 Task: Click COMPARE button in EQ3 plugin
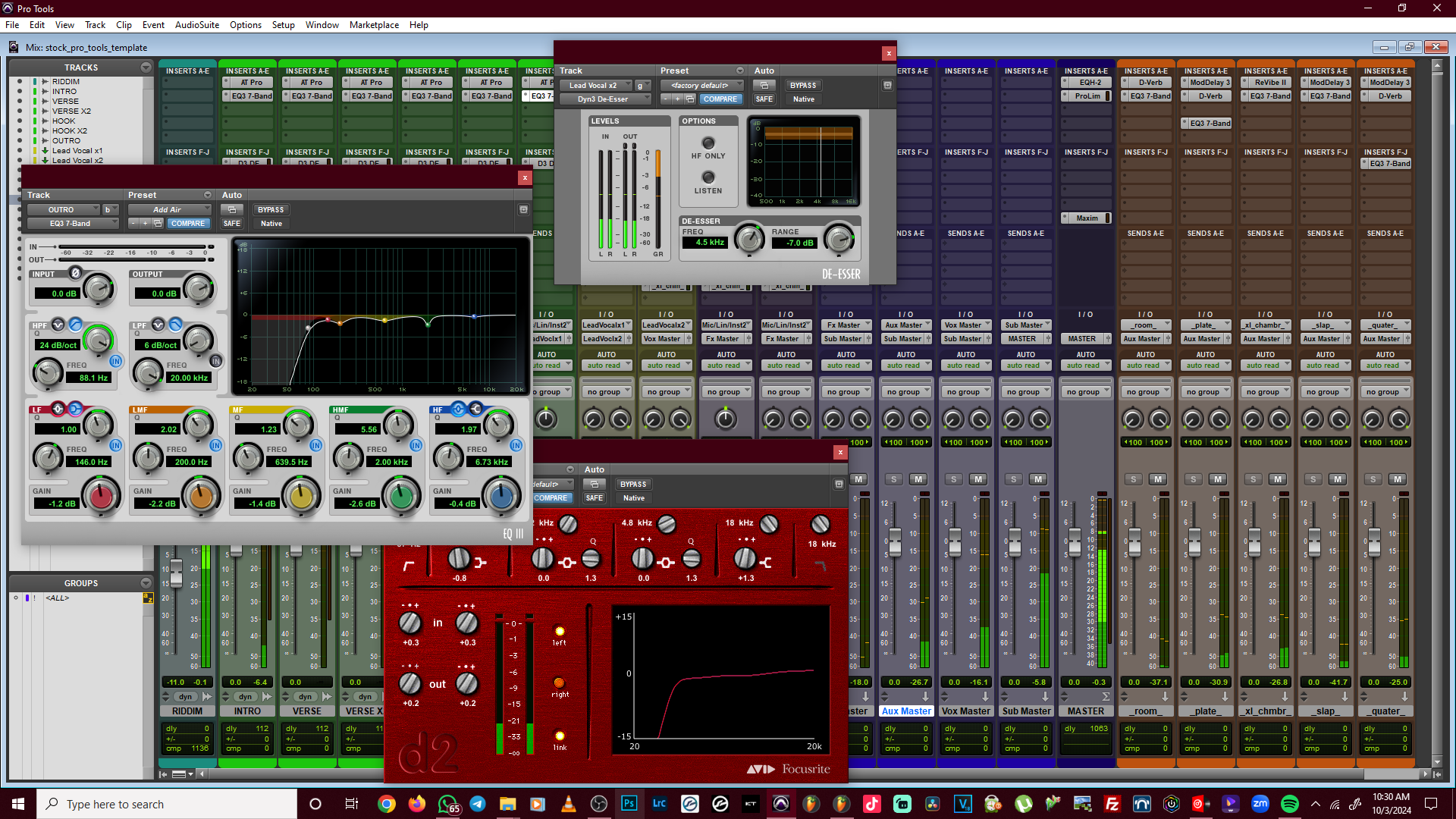coord(187,224)
